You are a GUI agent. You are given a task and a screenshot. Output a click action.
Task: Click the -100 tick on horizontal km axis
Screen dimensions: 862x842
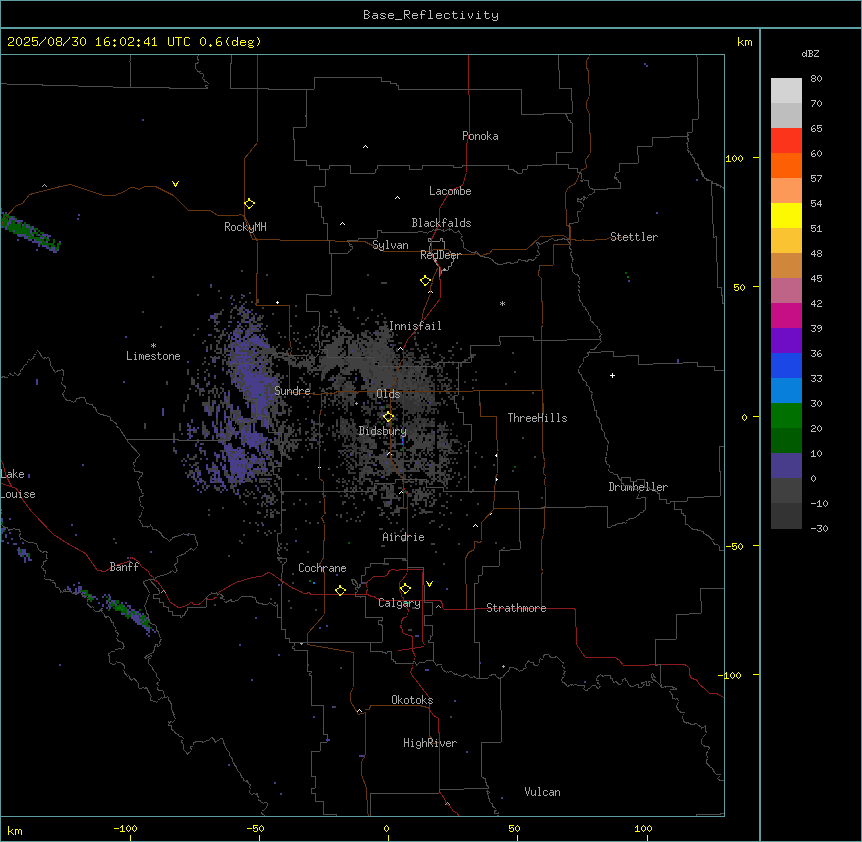125,828
